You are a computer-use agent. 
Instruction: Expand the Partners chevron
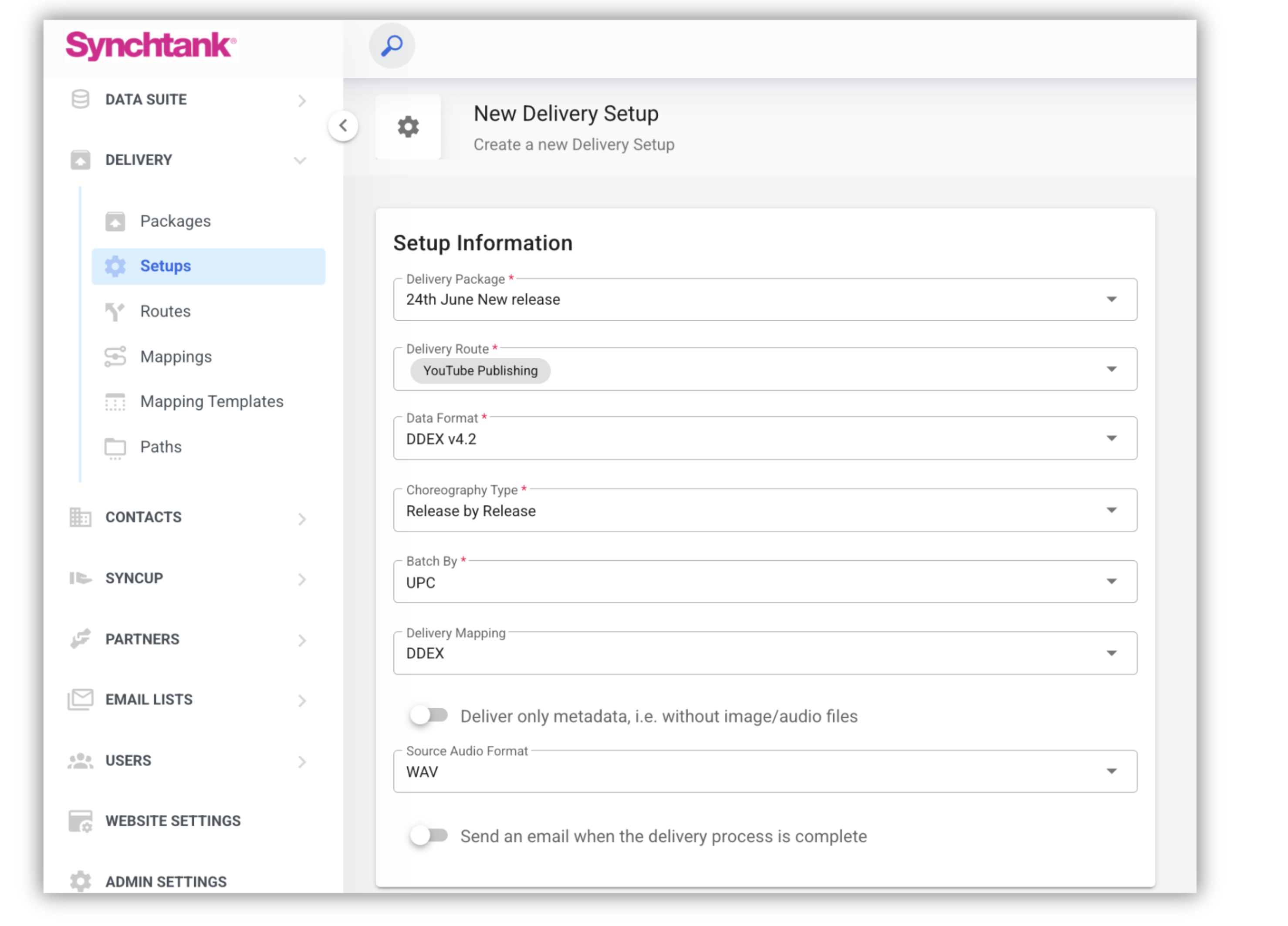click(301, 641)
